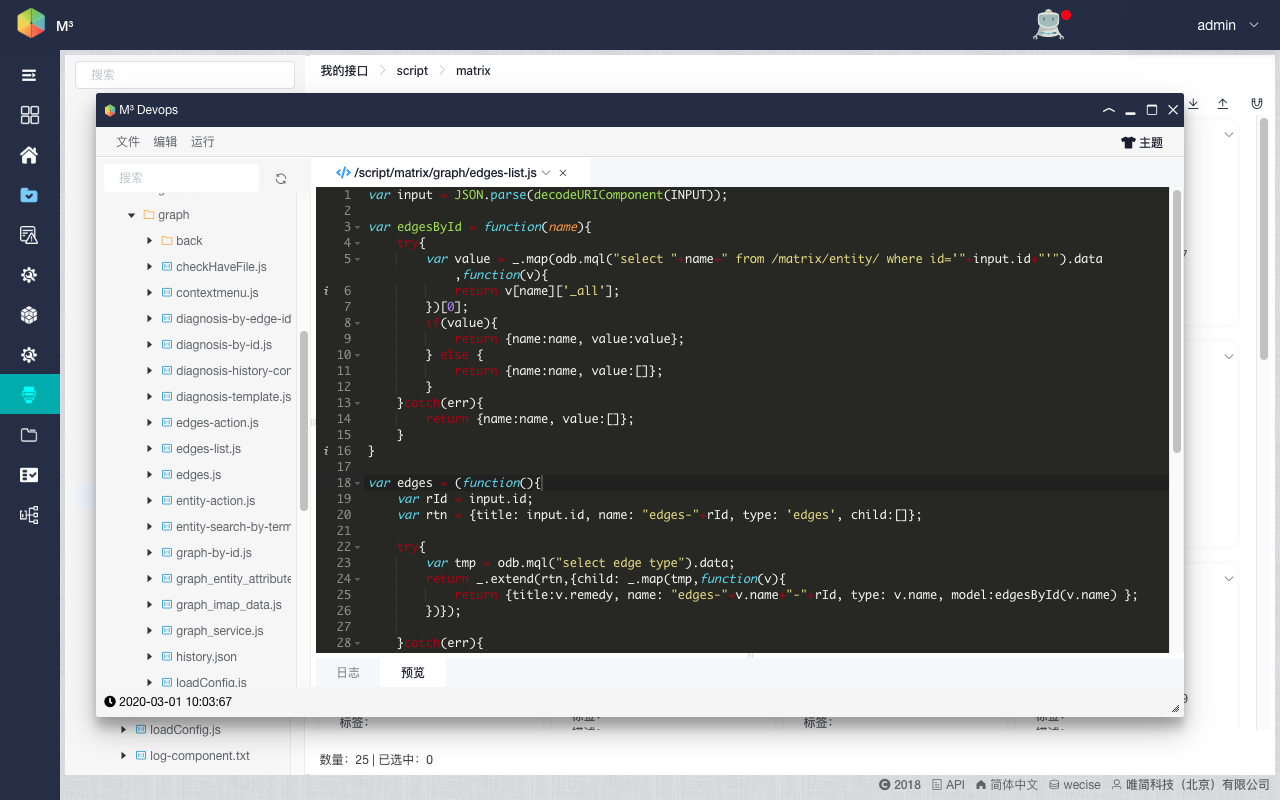Image resolution: width=1280 pixels, height=800 pixels.
Task: Switch to the 日志 tab
Action: tap(348, 673)
